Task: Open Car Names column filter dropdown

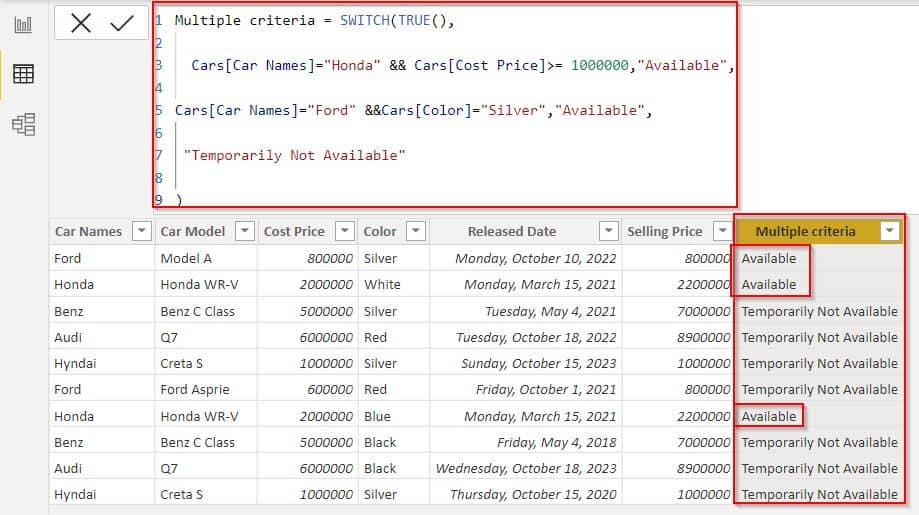Action: (141, 231)
